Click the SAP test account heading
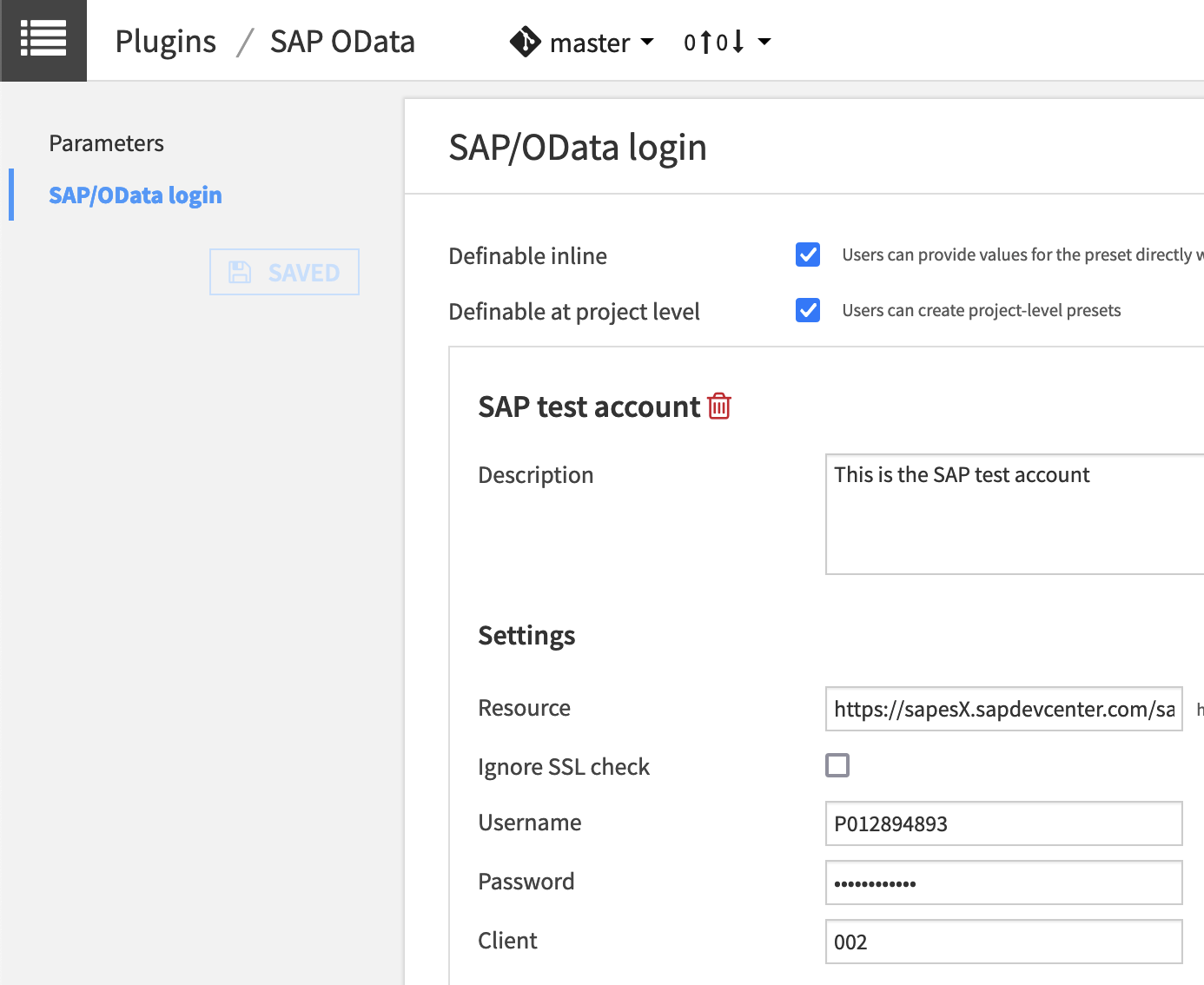The height and width of the screenshot is (985, 1204). 589,407
